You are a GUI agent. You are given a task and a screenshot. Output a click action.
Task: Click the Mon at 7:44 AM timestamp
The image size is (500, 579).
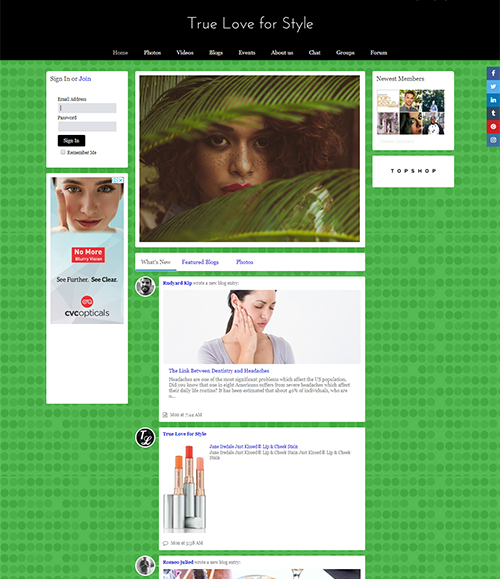click(186, 415)
